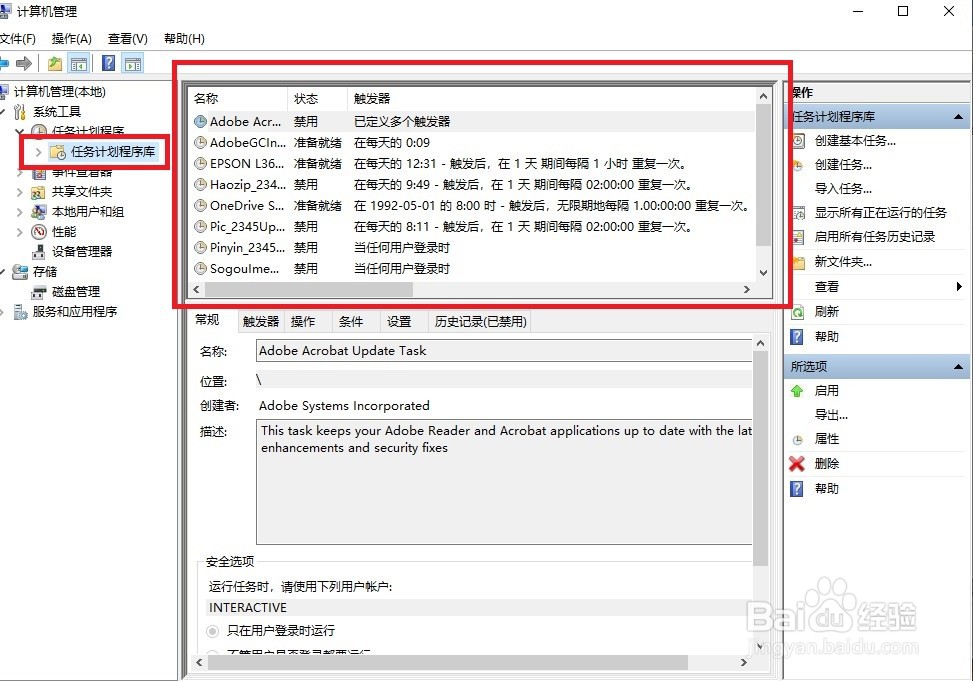Select the Pinyin_2345... task row
Image resolution: width=973 pixels, height=681 pixels.
[472, 248]
